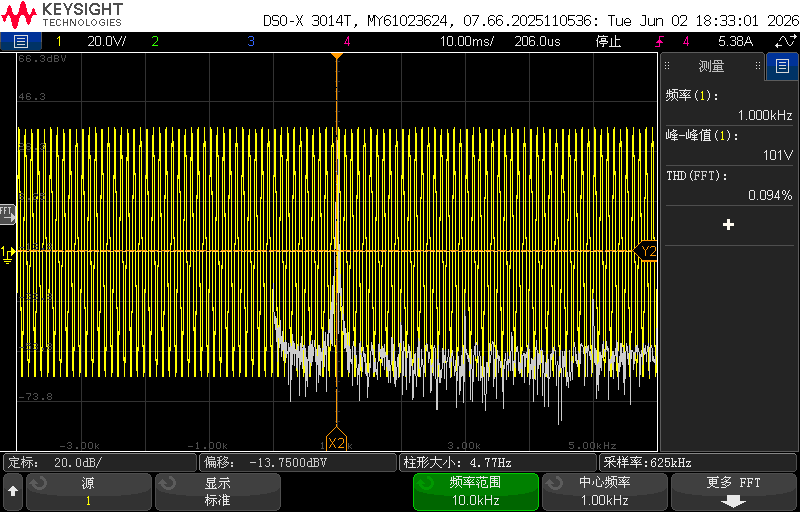Click the 10.00ms/ timebase setting
Image resolution: width=800 pixels, height=512 pixels.
tap(467, 41)
